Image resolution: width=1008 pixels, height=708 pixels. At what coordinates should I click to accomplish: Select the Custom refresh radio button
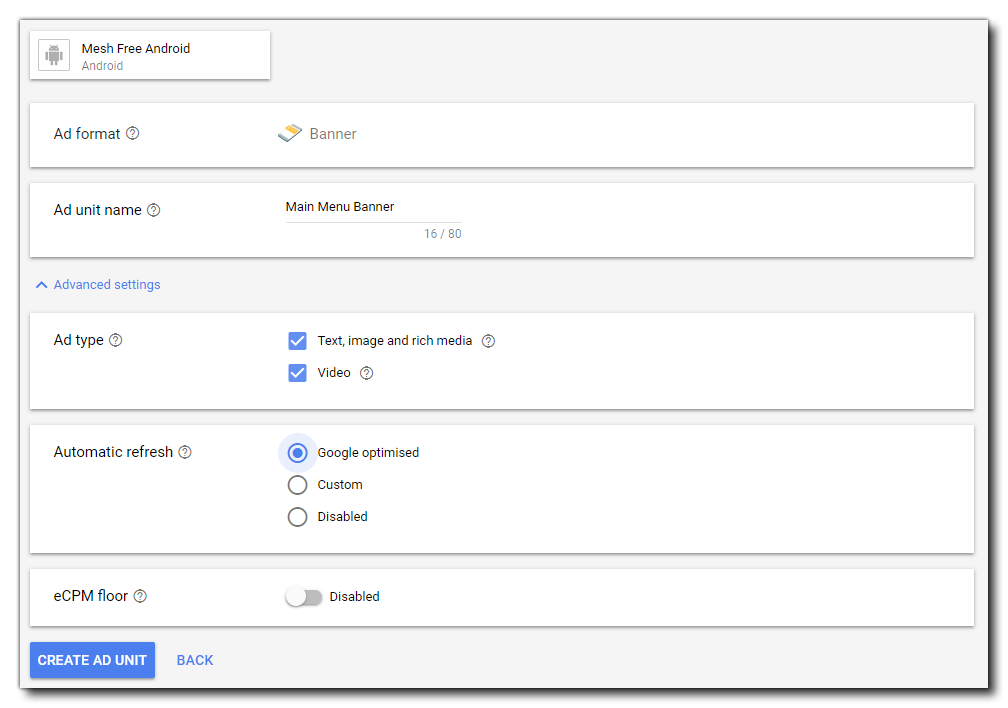pos(297,485)
